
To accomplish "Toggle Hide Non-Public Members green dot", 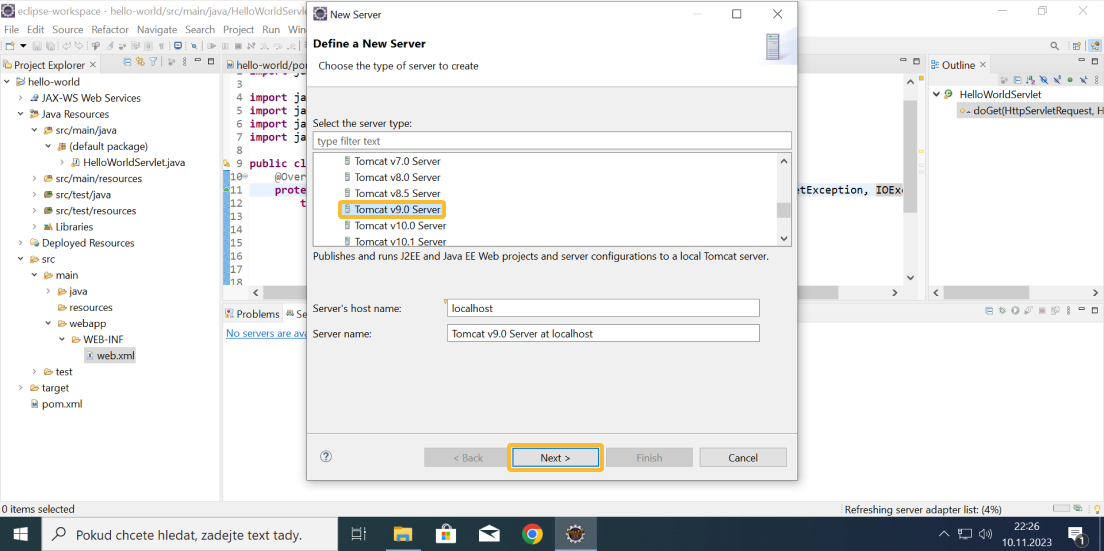I will (x=1070, y=80).
